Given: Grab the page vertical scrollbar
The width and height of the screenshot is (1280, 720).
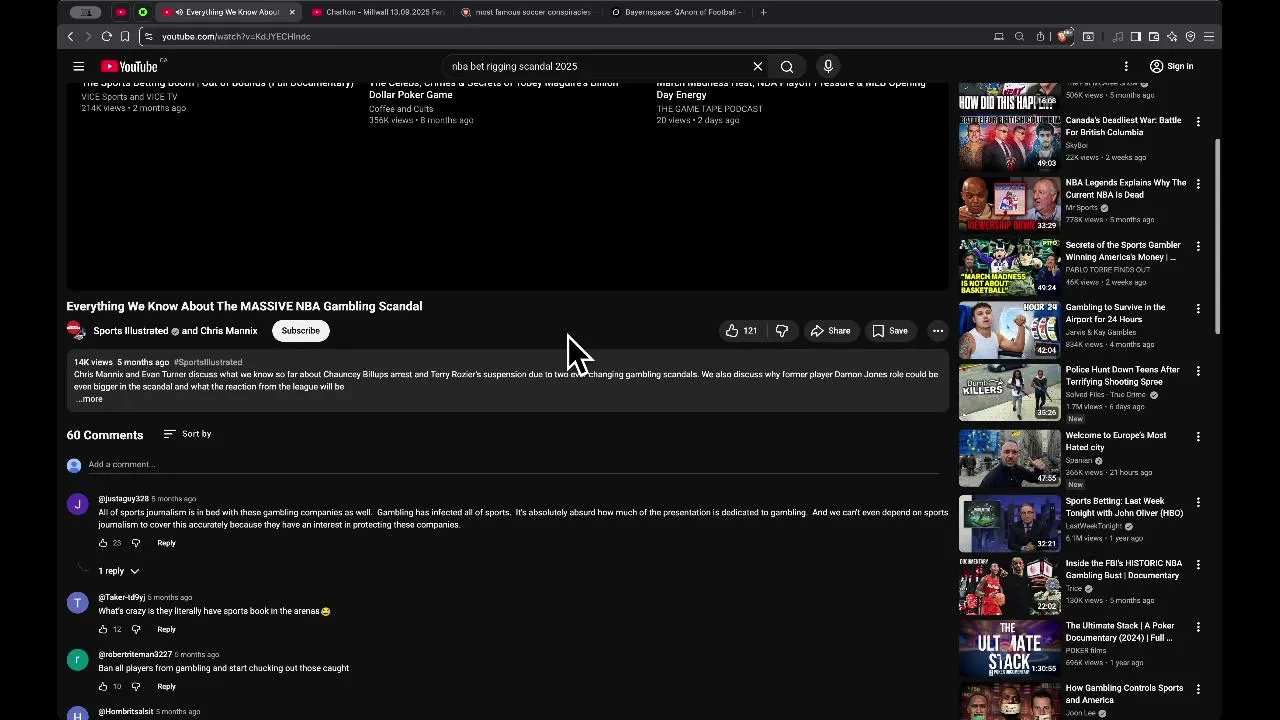Looking at the screenshot, I should click(x=1217, y=237).
